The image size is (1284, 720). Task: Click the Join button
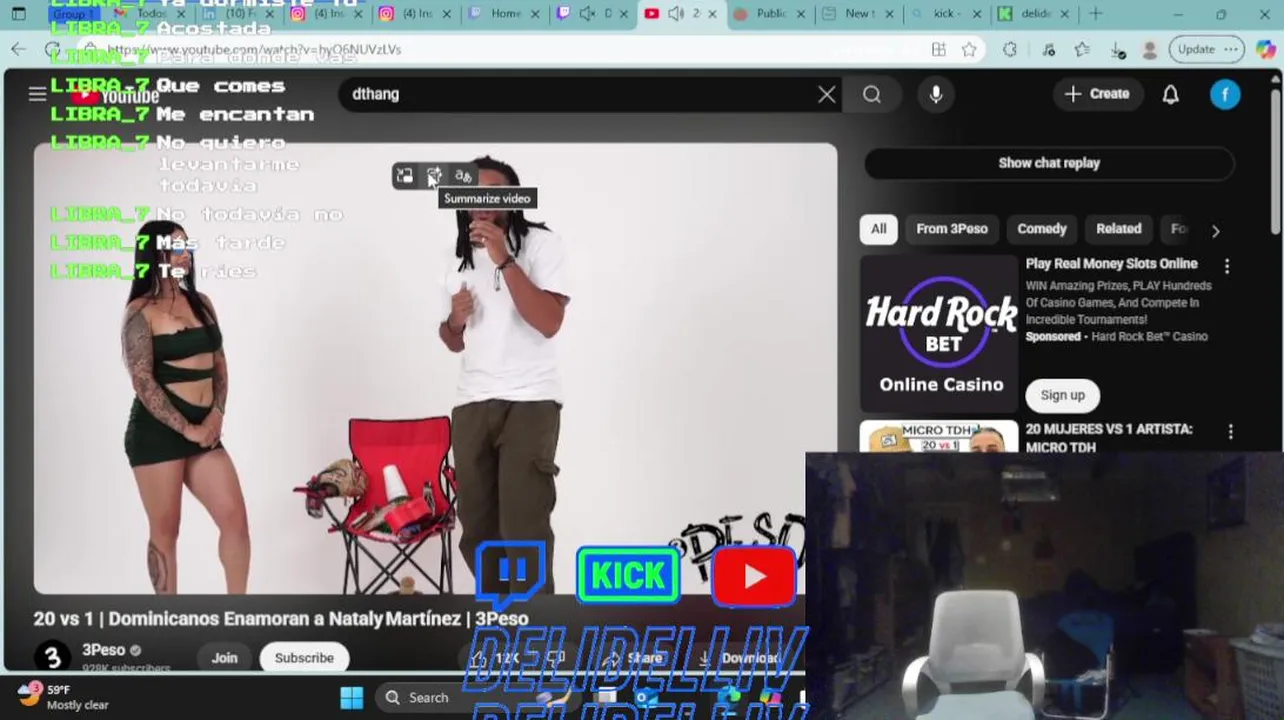click(x=224, y=658)
